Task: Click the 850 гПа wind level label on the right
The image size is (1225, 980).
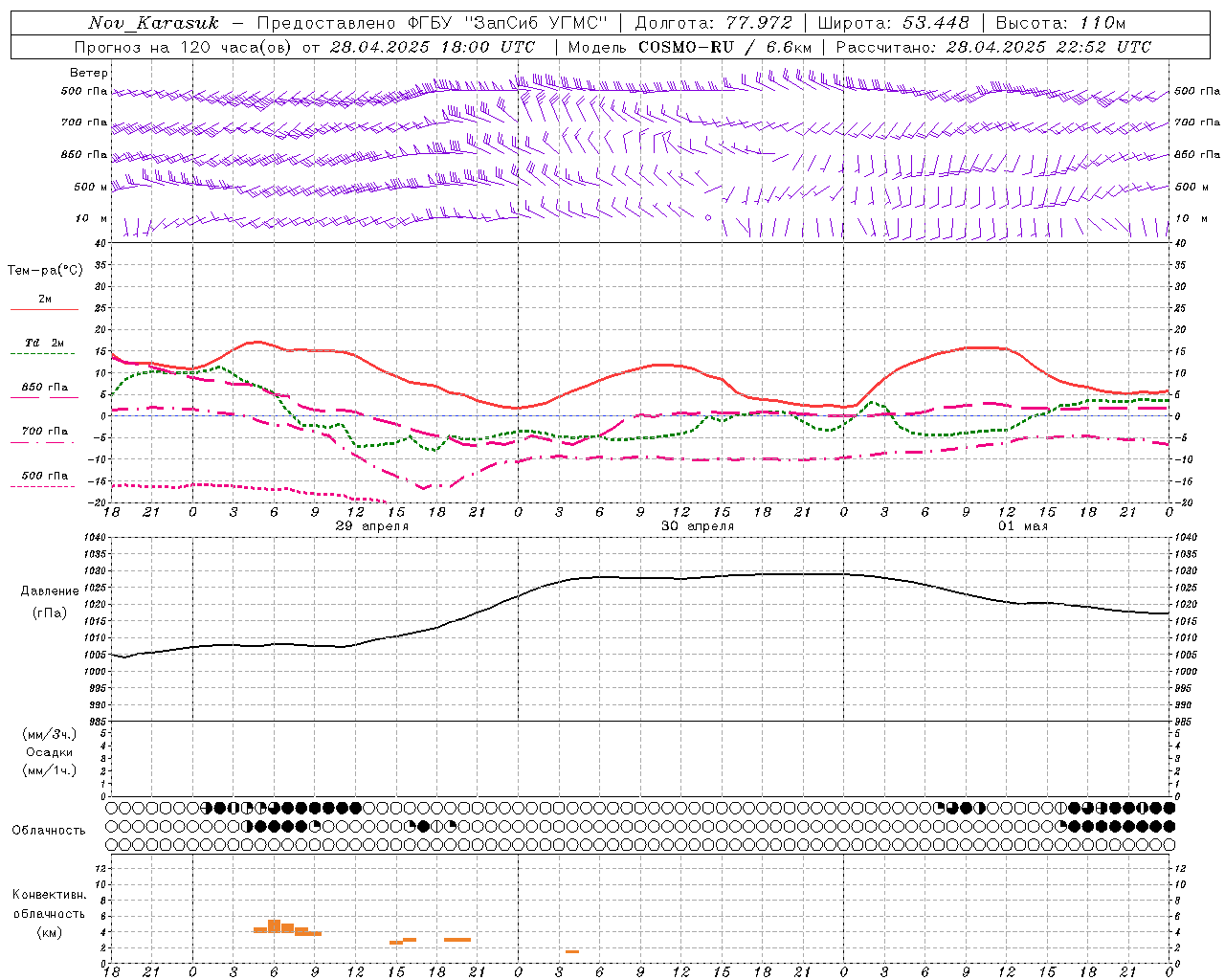Action: pos(1197,154)
